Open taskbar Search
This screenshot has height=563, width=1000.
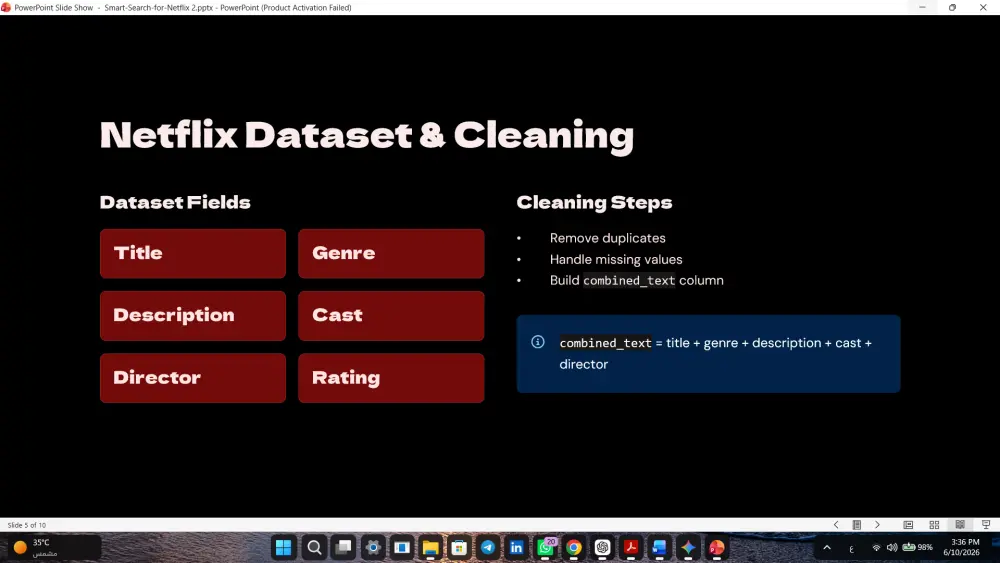(x=314, y=547)
